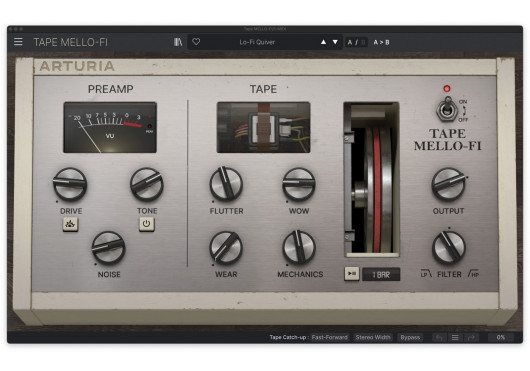Click the PREAMP section label
This screenshot has width=530, height=371.
pyautogui.click(x=111, y=89)
